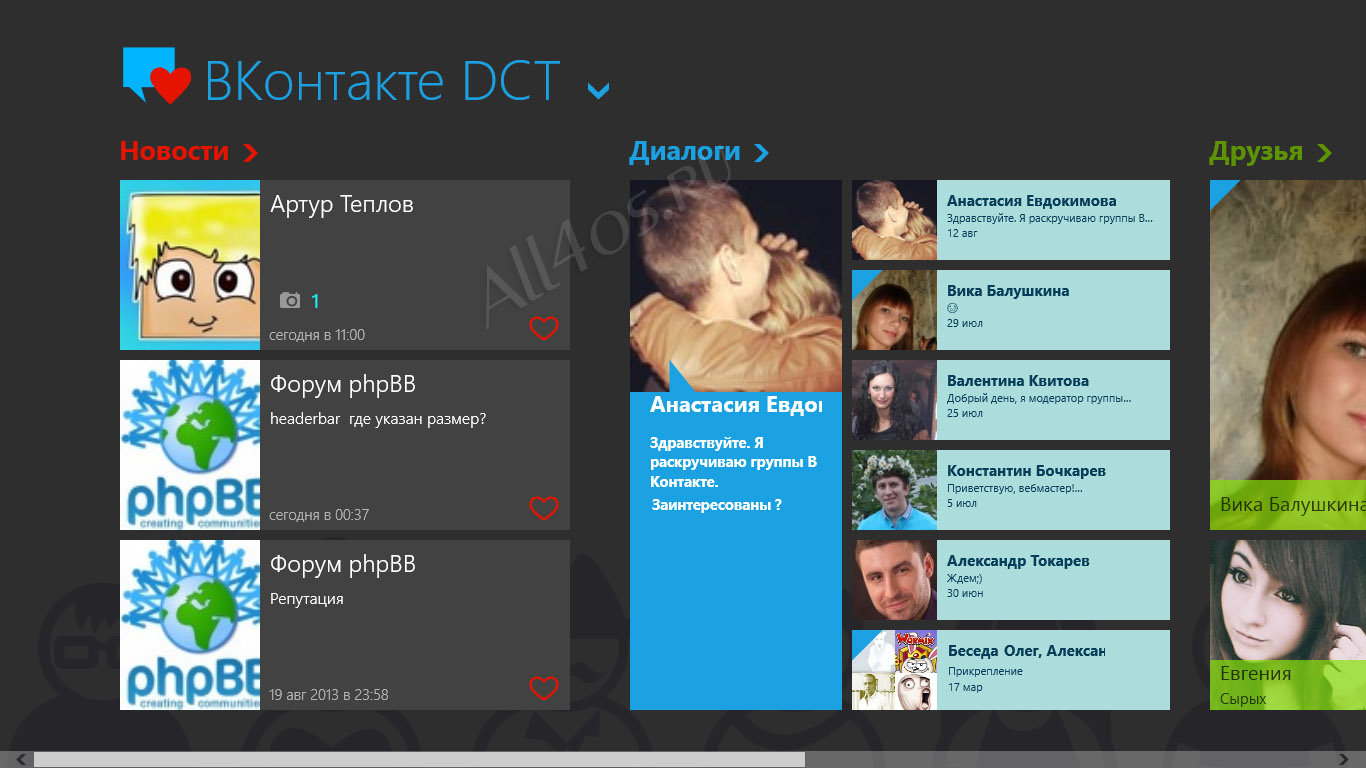Open phpBB logo on headerbar post

[190, 445]
